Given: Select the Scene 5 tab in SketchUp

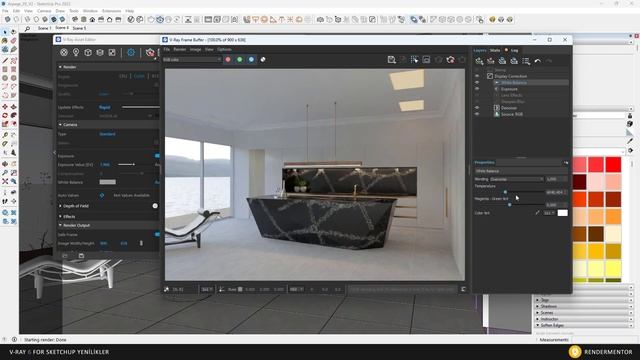Looking at the screenshot, I should pos(79,28).
